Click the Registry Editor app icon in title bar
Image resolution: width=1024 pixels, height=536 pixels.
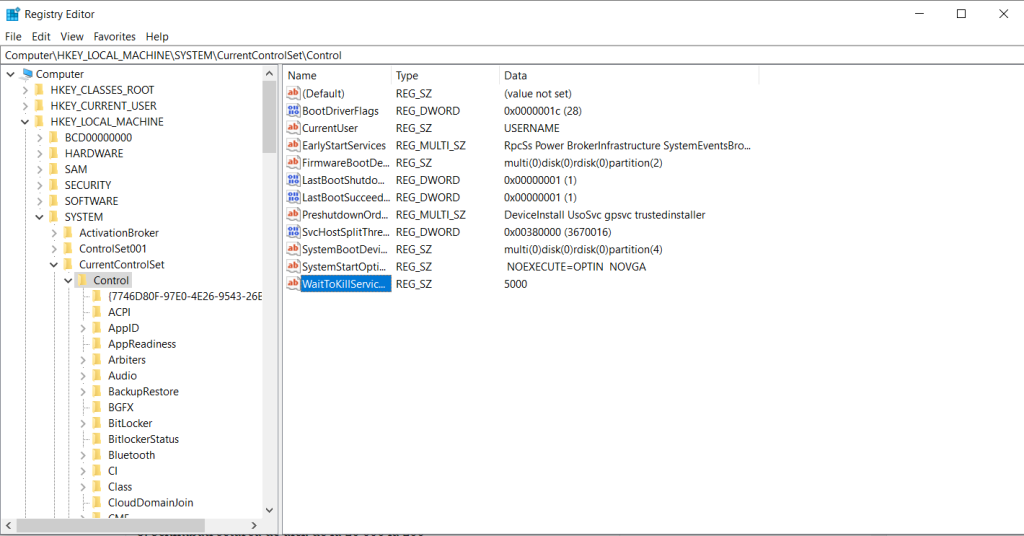12,14
